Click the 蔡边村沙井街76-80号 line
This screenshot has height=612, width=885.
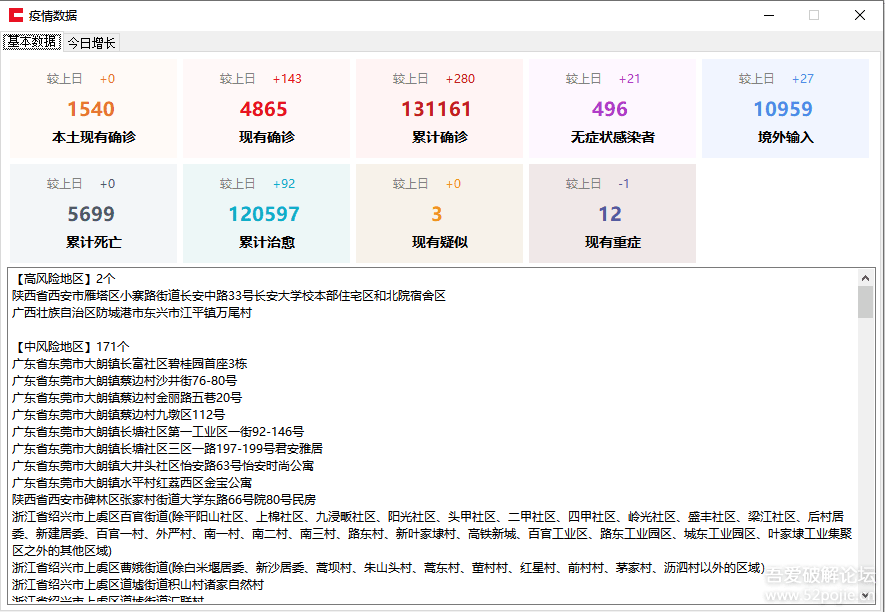coord(124,381)
